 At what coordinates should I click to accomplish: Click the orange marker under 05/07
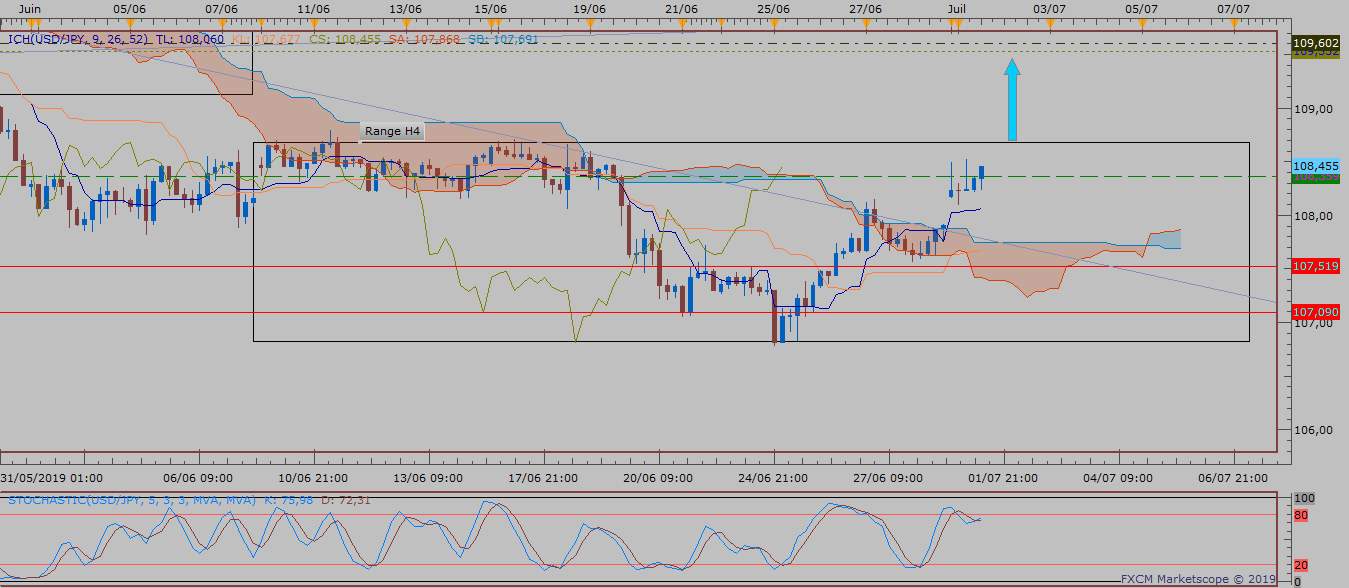(x=1141, y=23)
